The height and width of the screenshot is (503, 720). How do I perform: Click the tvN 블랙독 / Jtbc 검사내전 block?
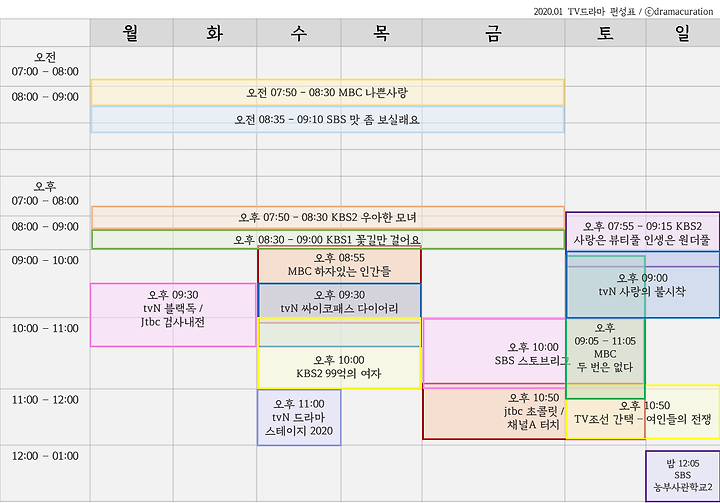[173, 315]
